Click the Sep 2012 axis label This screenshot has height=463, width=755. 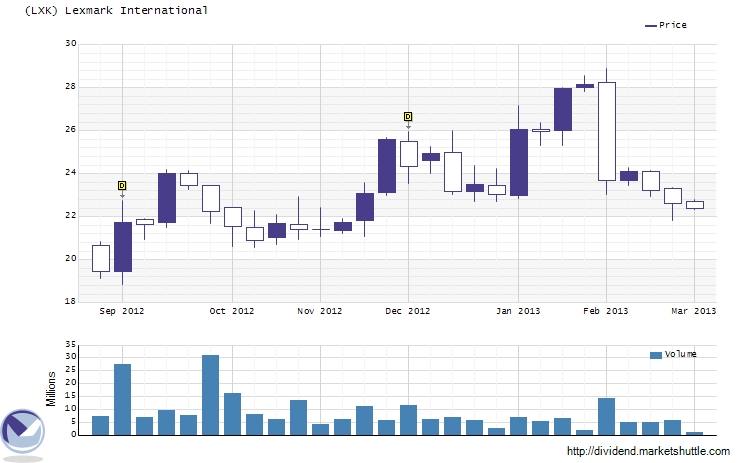[122, 311]
